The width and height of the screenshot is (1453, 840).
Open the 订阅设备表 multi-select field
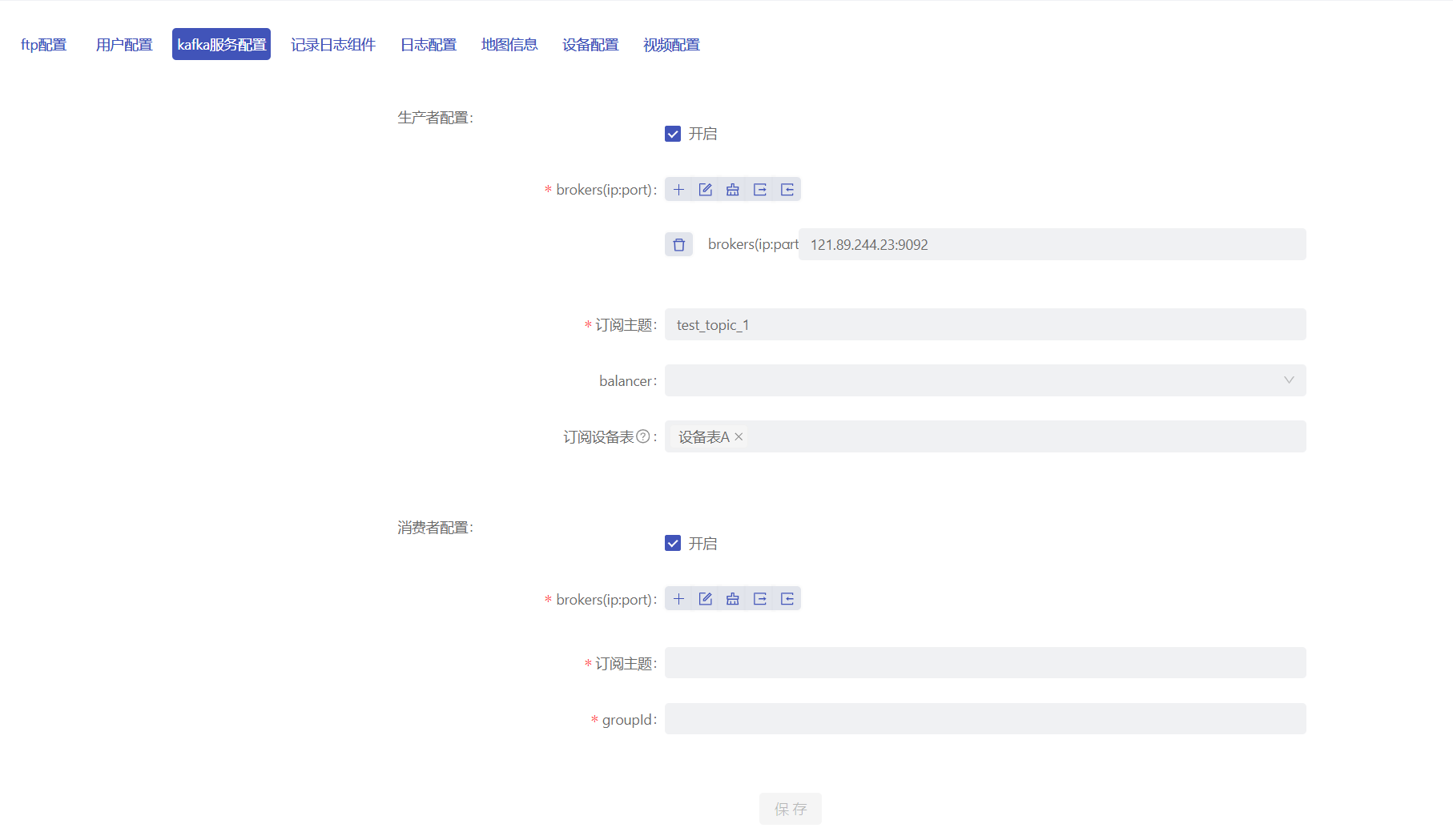pos(985,436)
